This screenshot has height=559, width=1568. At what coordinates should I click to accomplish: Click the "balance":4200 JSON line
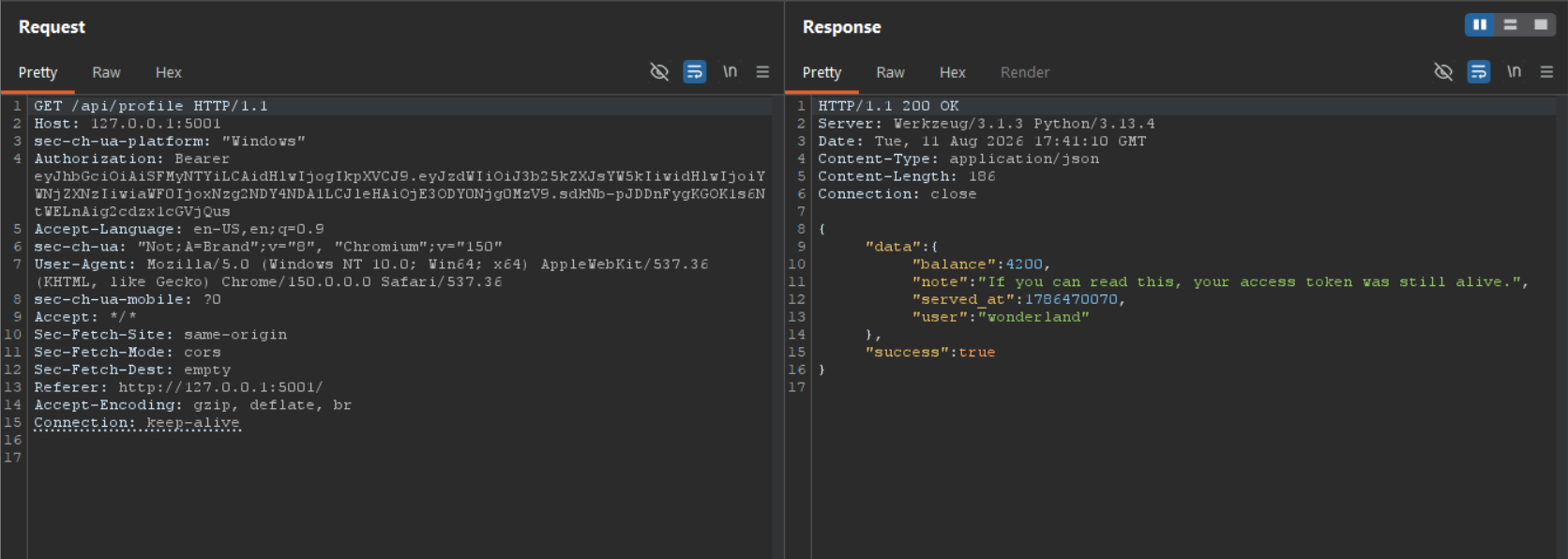pyautogui.click(x=981, y=264)
